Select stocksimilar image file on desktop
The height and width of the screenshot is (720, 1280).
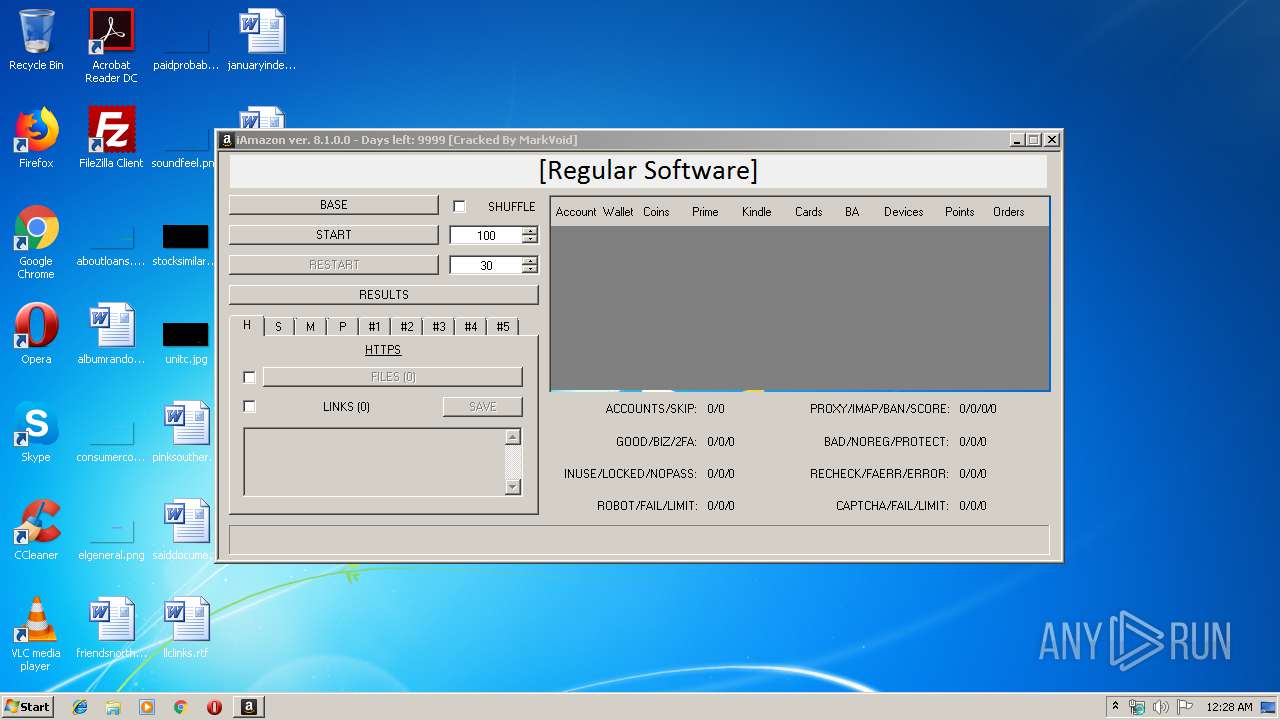(x=186, y=246)
